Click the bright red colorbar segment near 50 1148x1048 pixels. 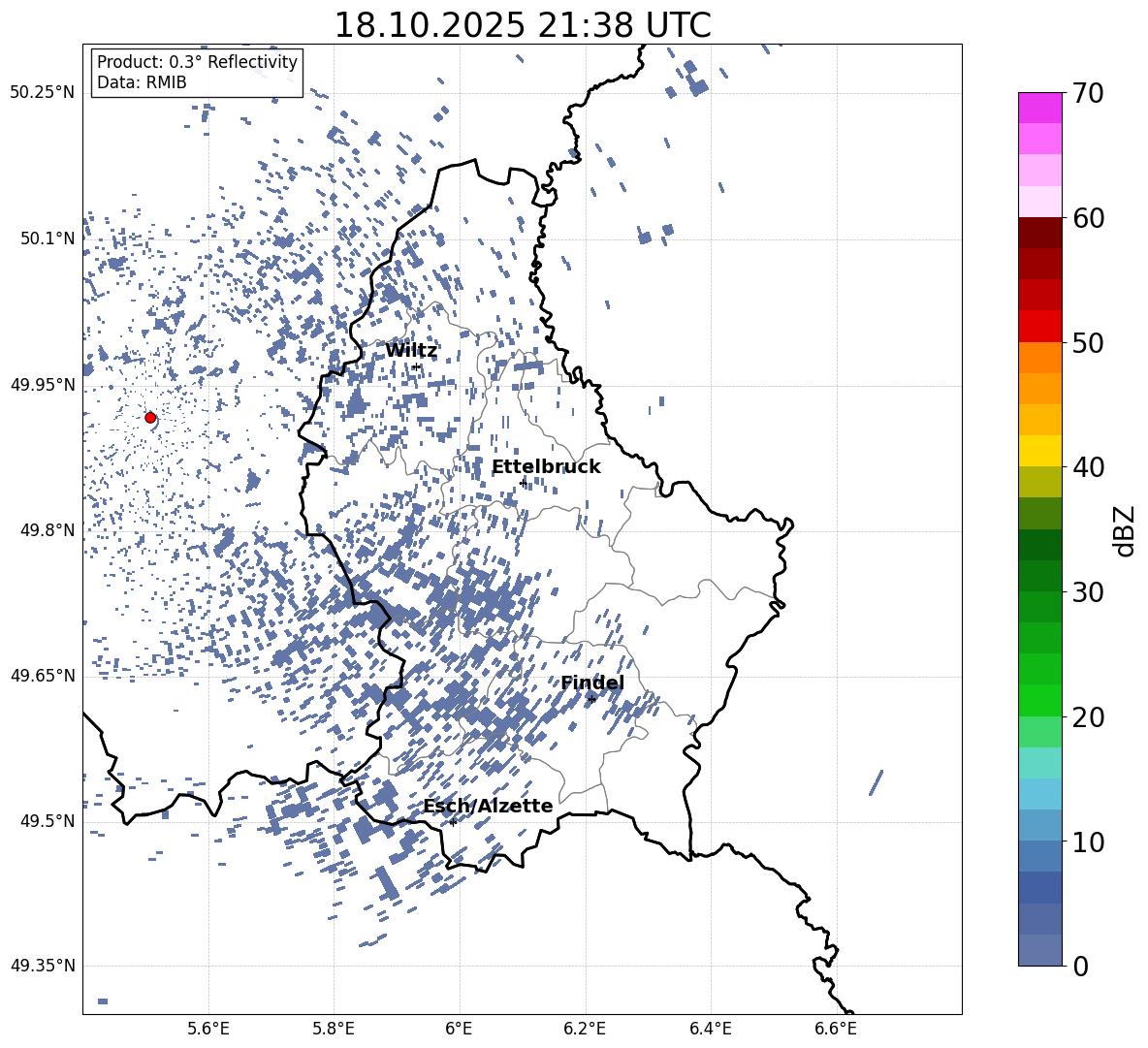tap(1039, 327)
